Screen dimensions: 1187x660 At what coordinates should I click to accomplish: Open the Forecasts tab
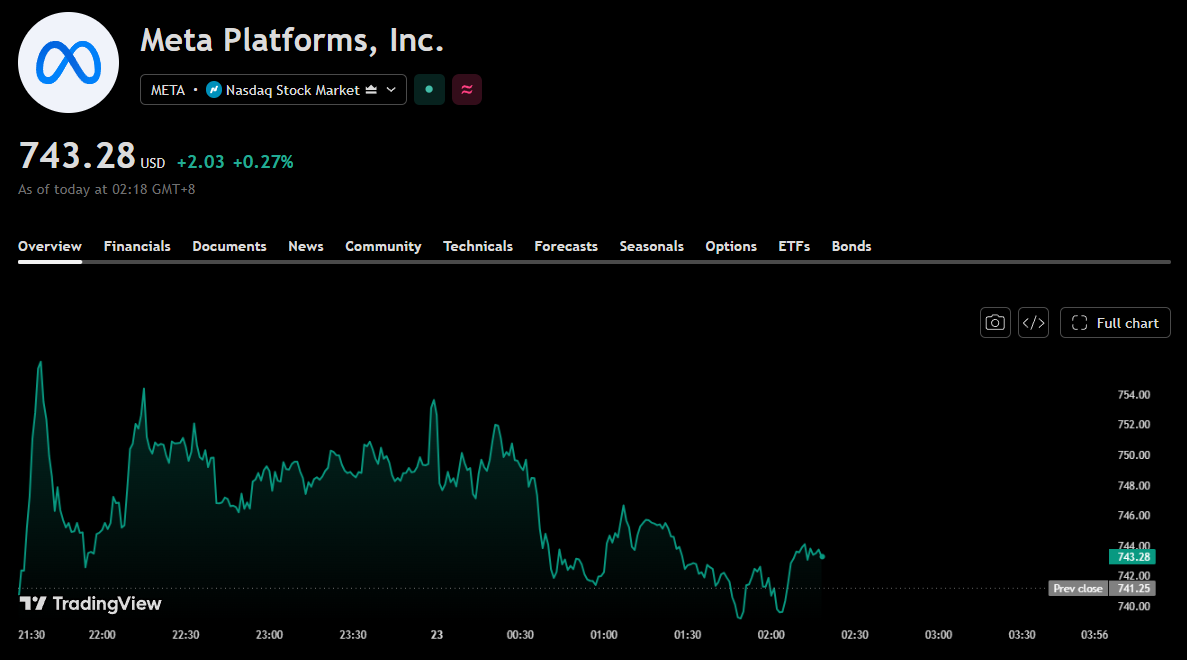pyautogui.click(x=566, y=246)
